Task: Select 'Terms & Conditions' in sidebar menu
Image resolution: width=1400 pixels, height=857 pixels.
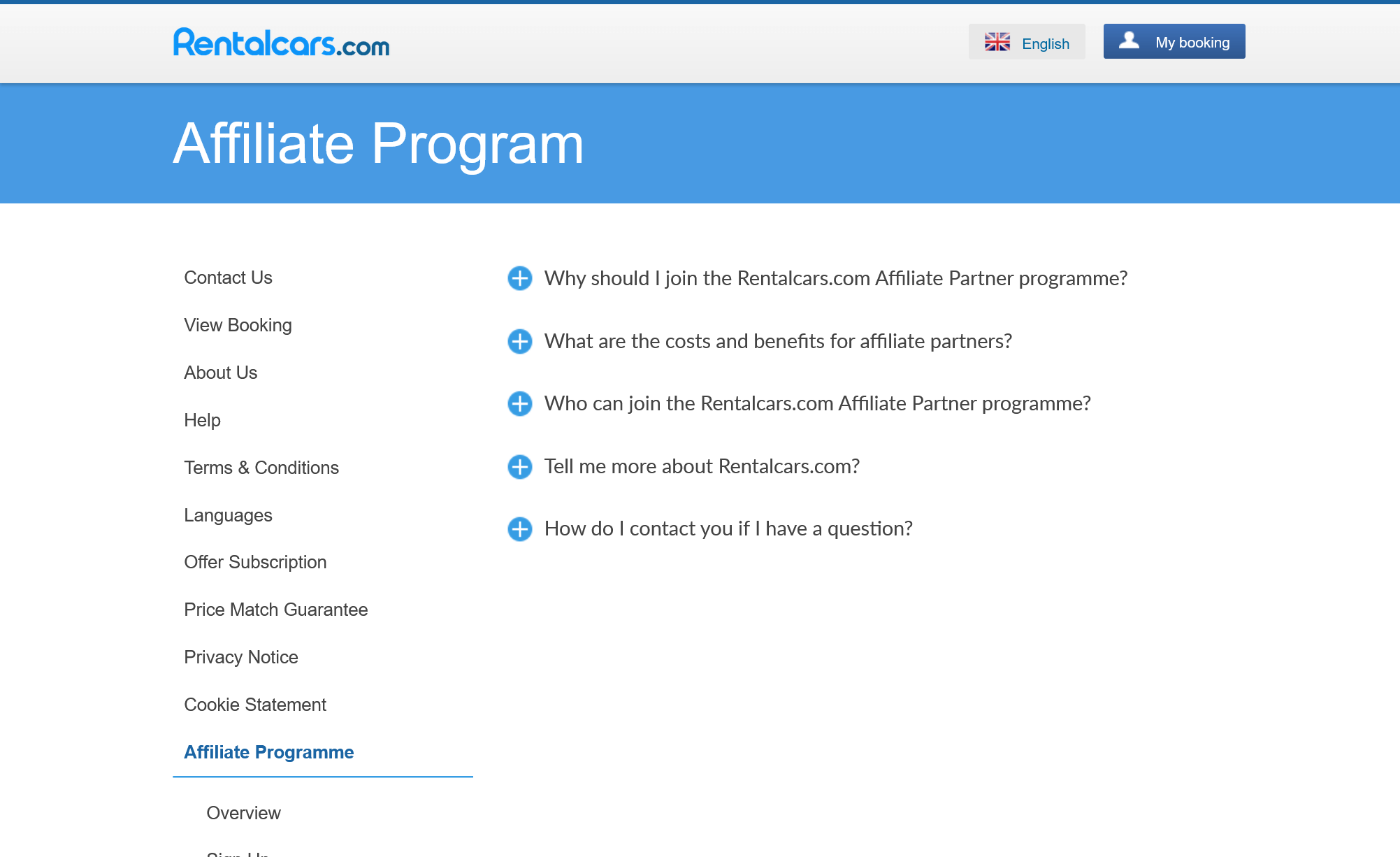Action: [x=261, y=467]
